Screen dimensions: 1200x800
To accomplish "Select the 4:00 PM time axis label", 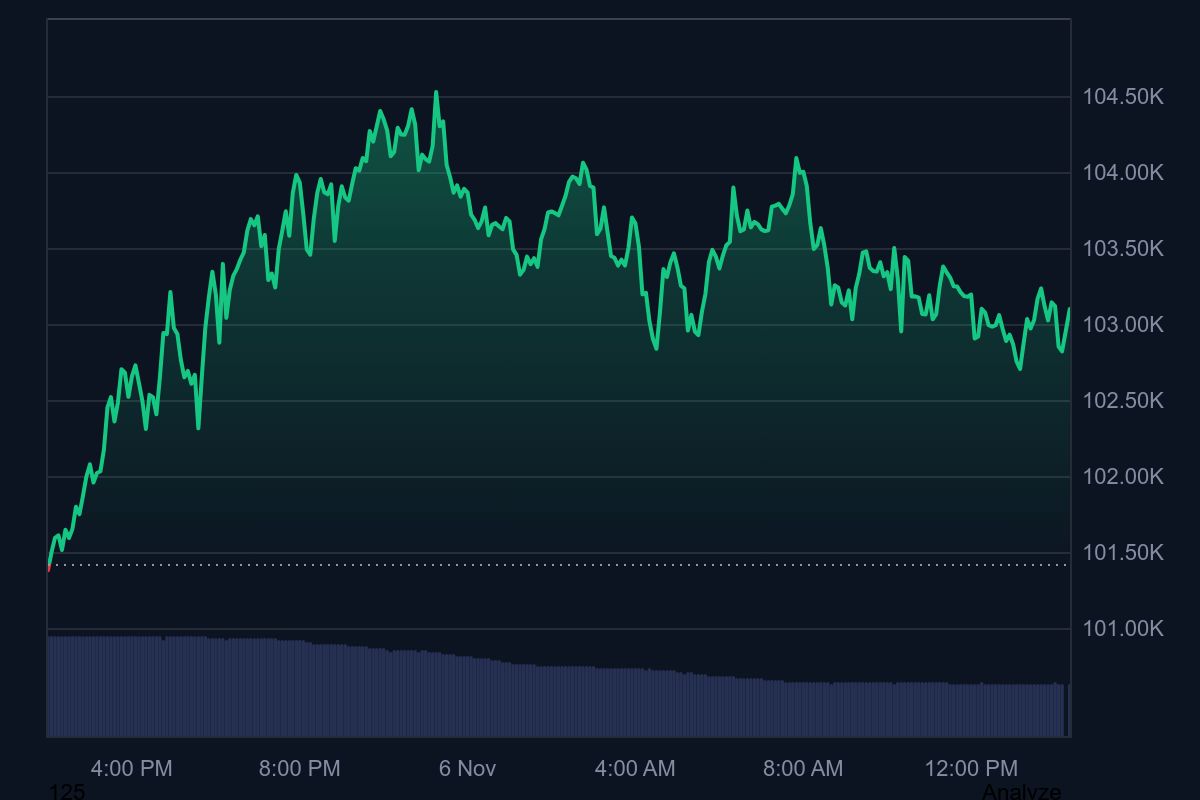I will click(x=131, y=768).
